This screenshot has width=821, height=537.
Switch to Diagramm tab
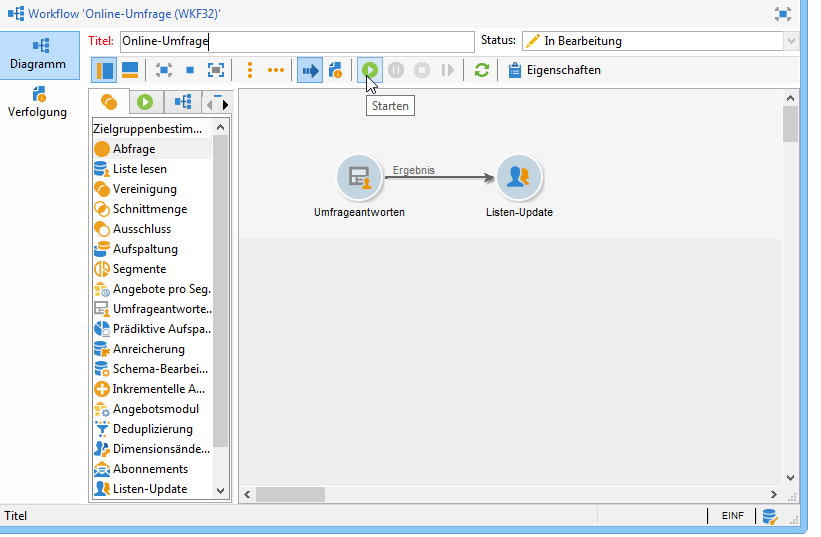click(40, 54)
